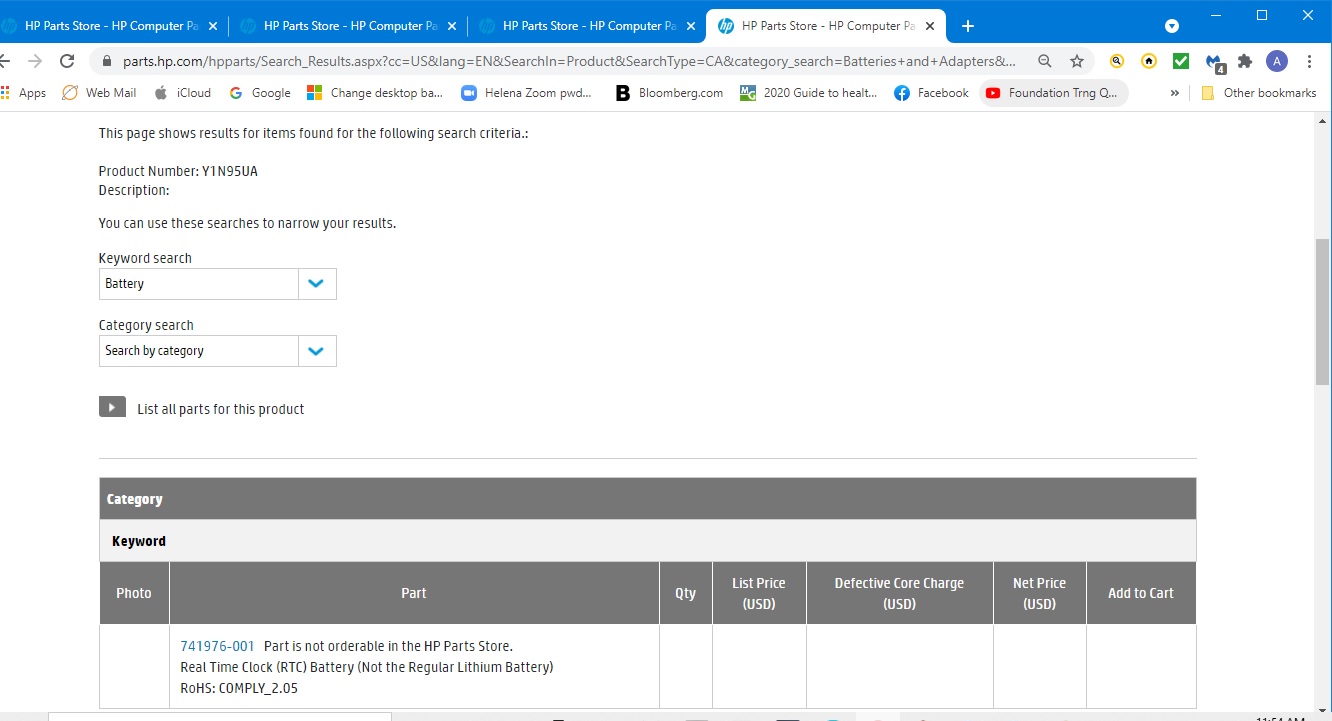Show hidden bookmarks with chevron

pos(1174,93)
